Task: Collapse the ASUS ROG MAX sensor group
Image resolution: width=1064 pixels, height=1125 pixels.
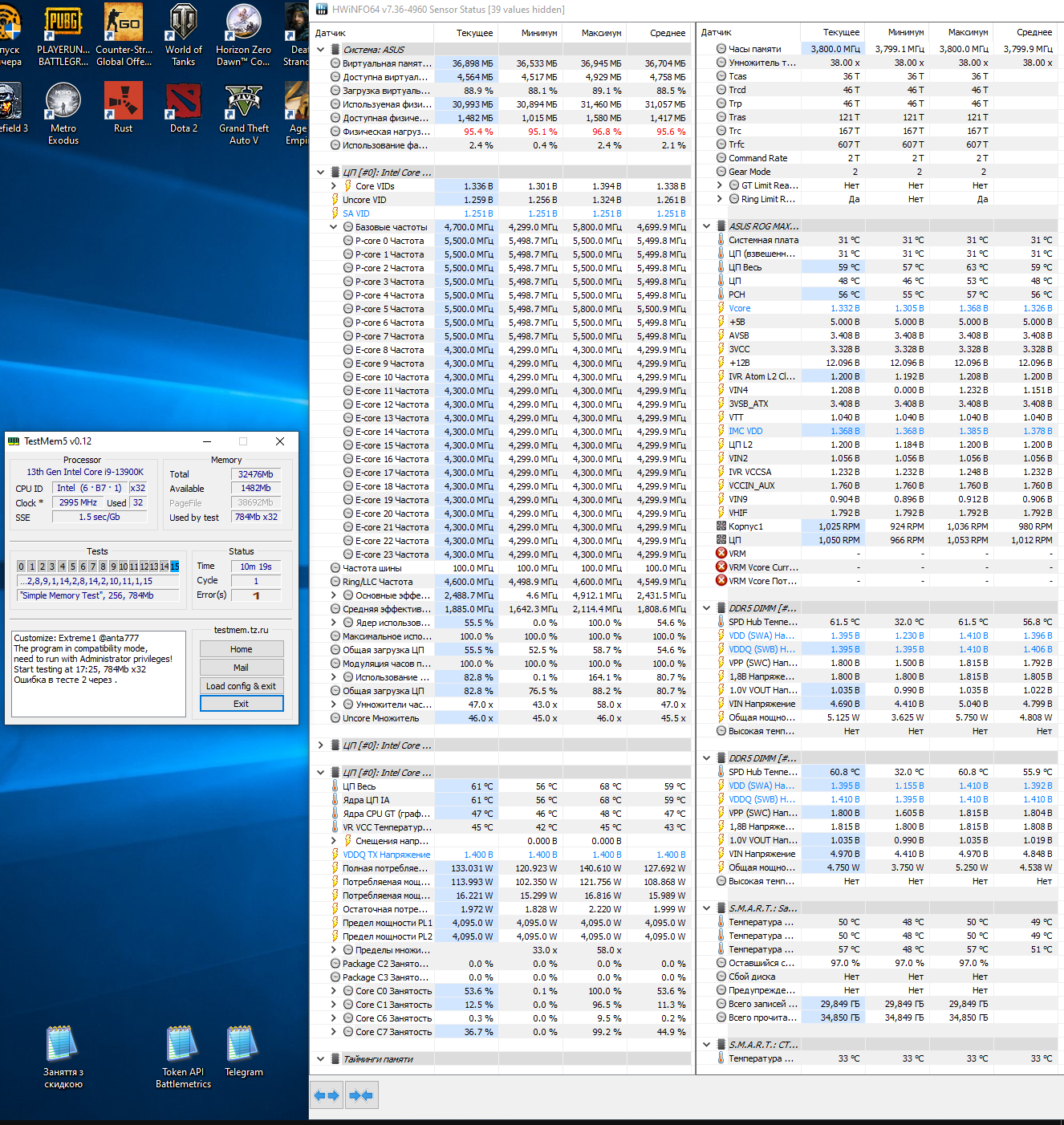Action: 707,226
